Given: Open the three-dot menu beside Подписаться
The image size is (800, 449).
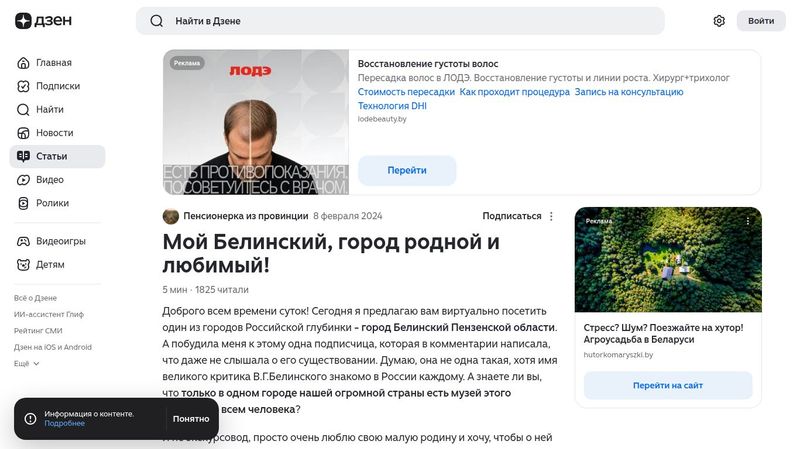Looking at the screenshot, I should click(551, 216).
